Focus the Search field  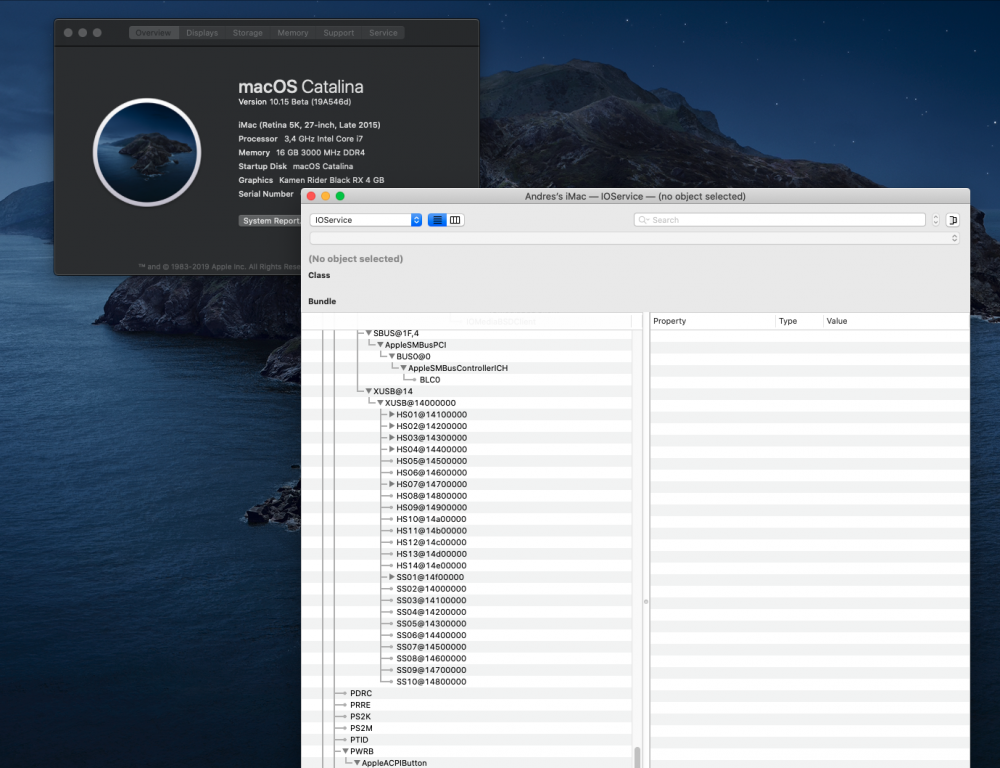[779, 220]
